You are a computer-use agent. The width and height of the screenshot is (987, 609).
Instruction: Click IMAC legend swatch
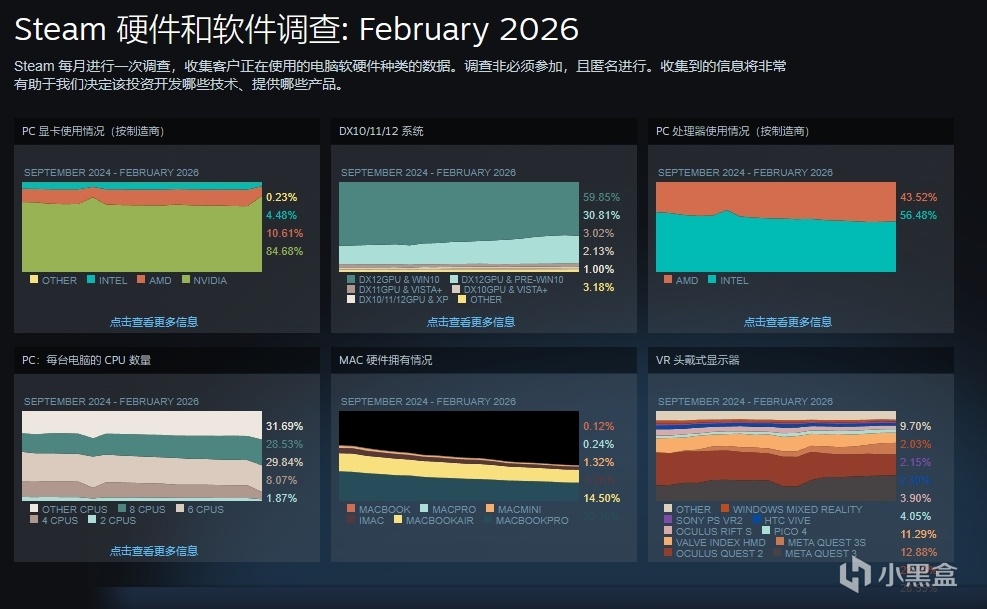tap(351, 520)
